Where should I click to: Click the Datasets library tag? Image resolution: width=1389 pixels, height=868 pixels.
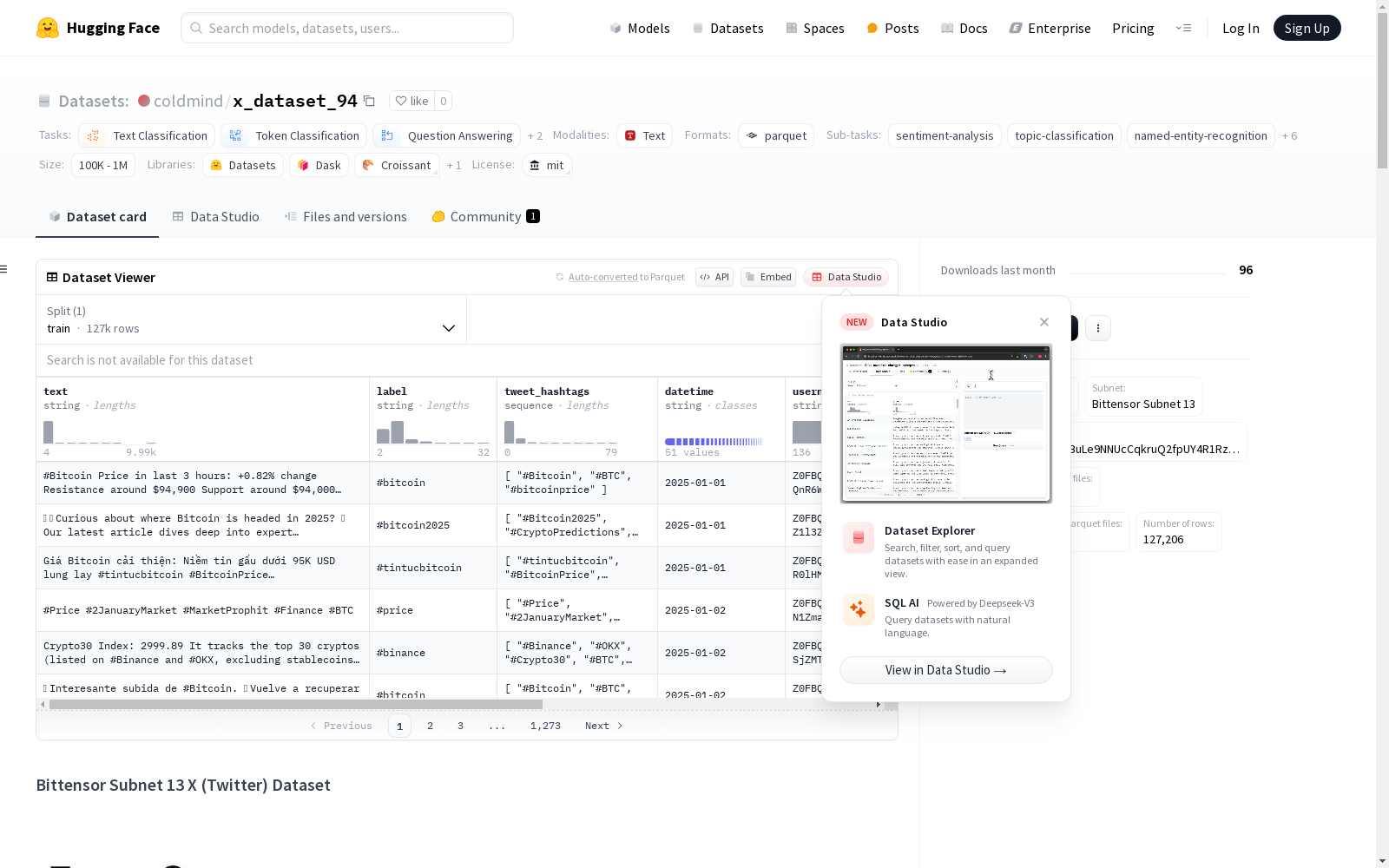243,165
